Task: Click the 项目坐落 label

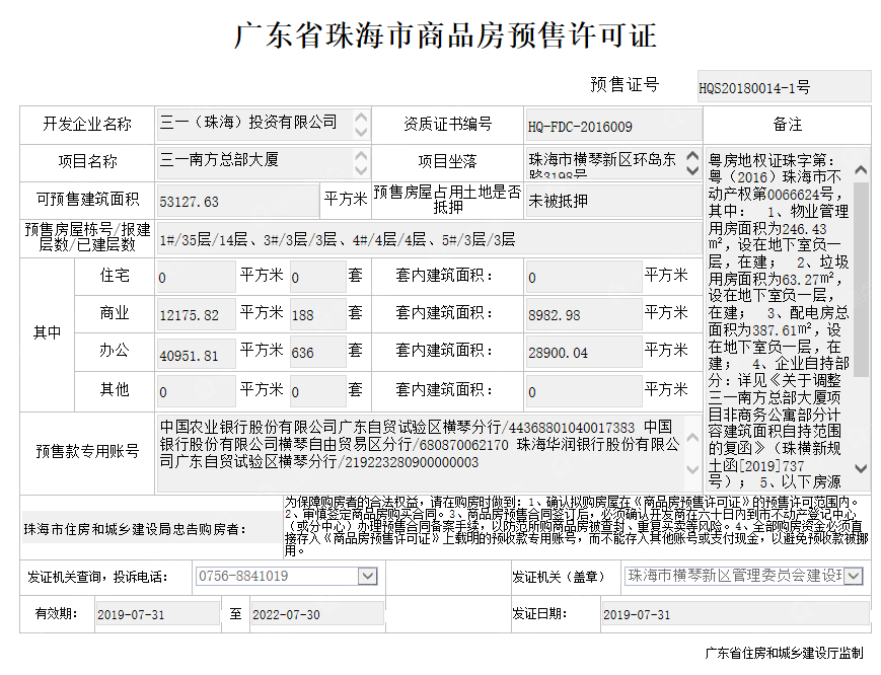Action: pos(447,162)
